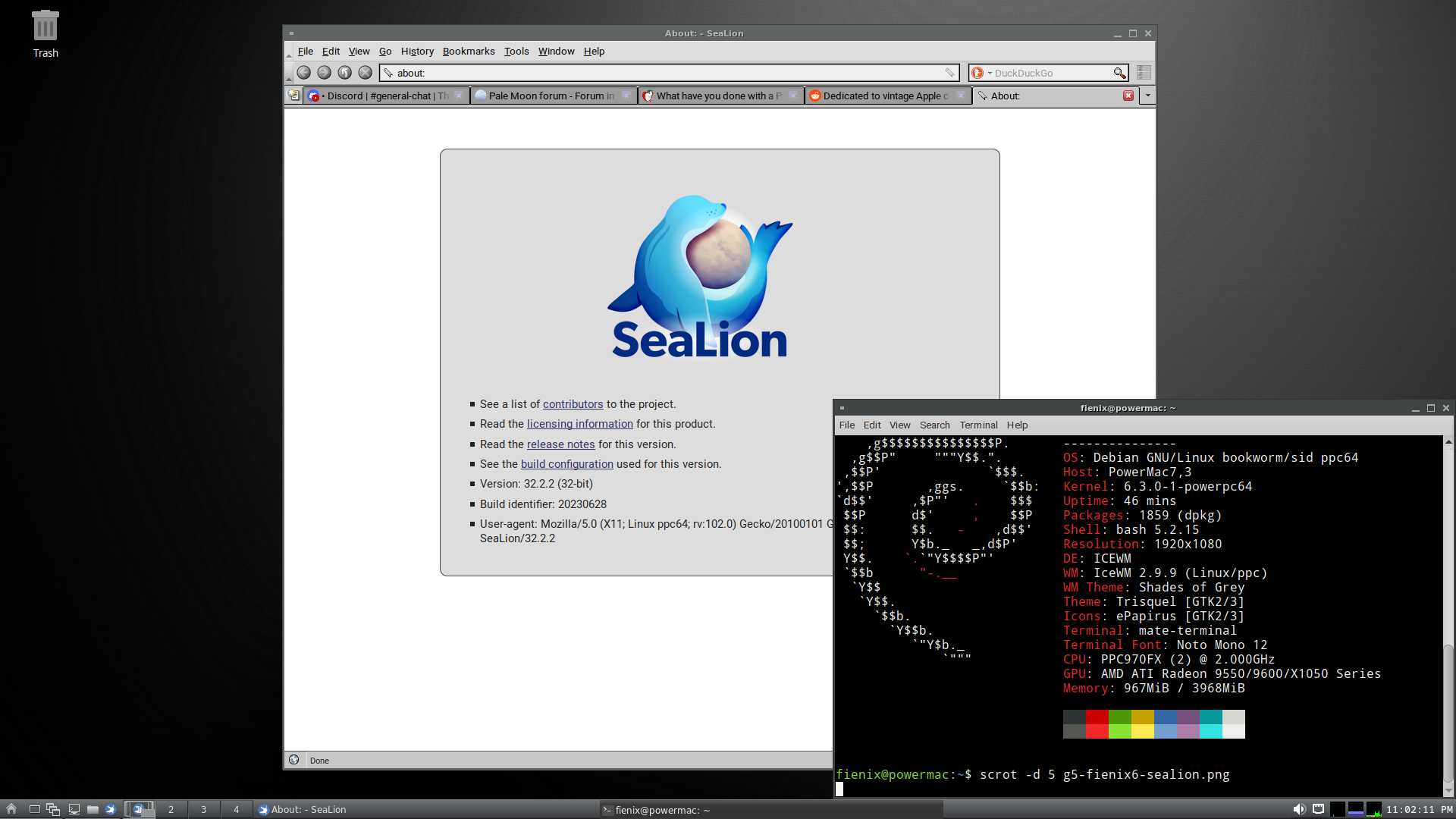Open the list all tabs dropdown arrow

pos(1147,96)
